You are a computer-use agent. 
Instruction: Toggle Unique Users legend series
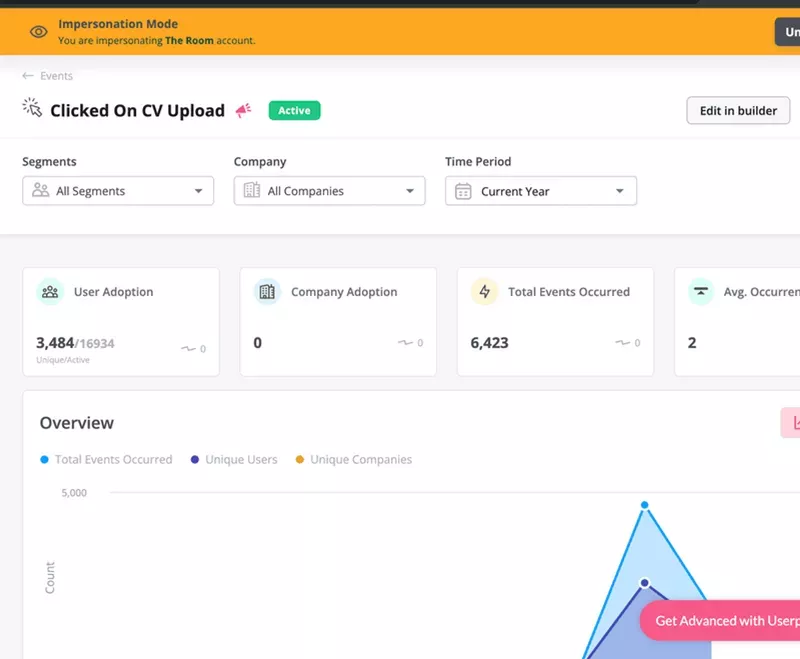234,460
